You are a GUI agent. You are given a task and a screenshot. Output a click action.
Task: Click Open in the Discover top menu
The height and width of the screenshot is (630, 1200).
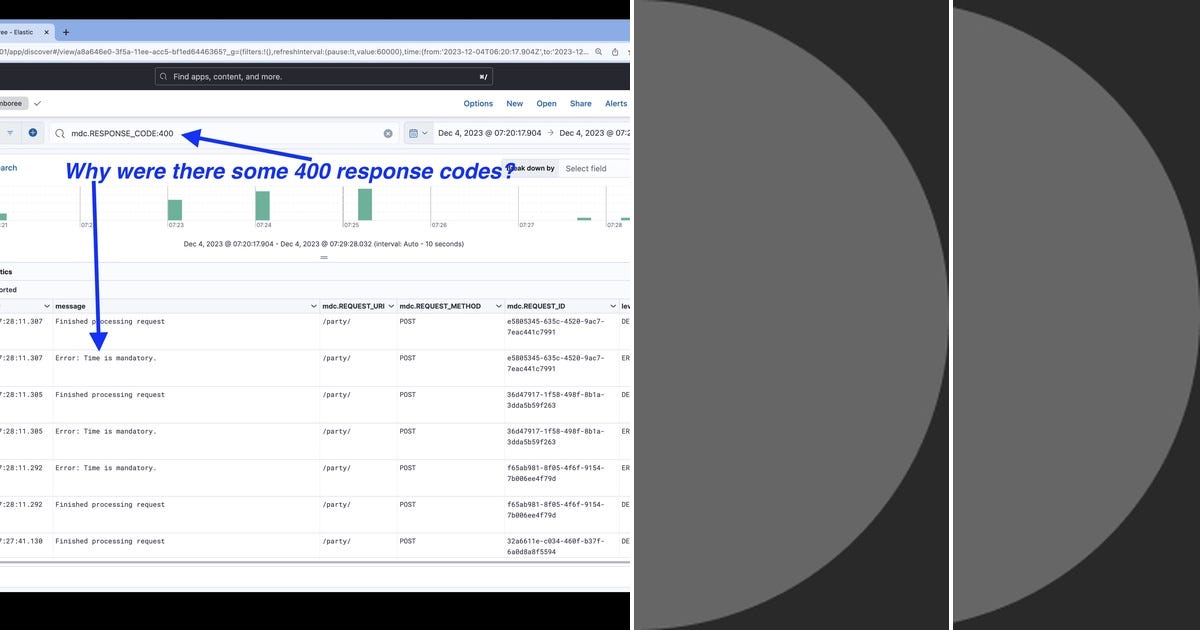tap(546, 104)
